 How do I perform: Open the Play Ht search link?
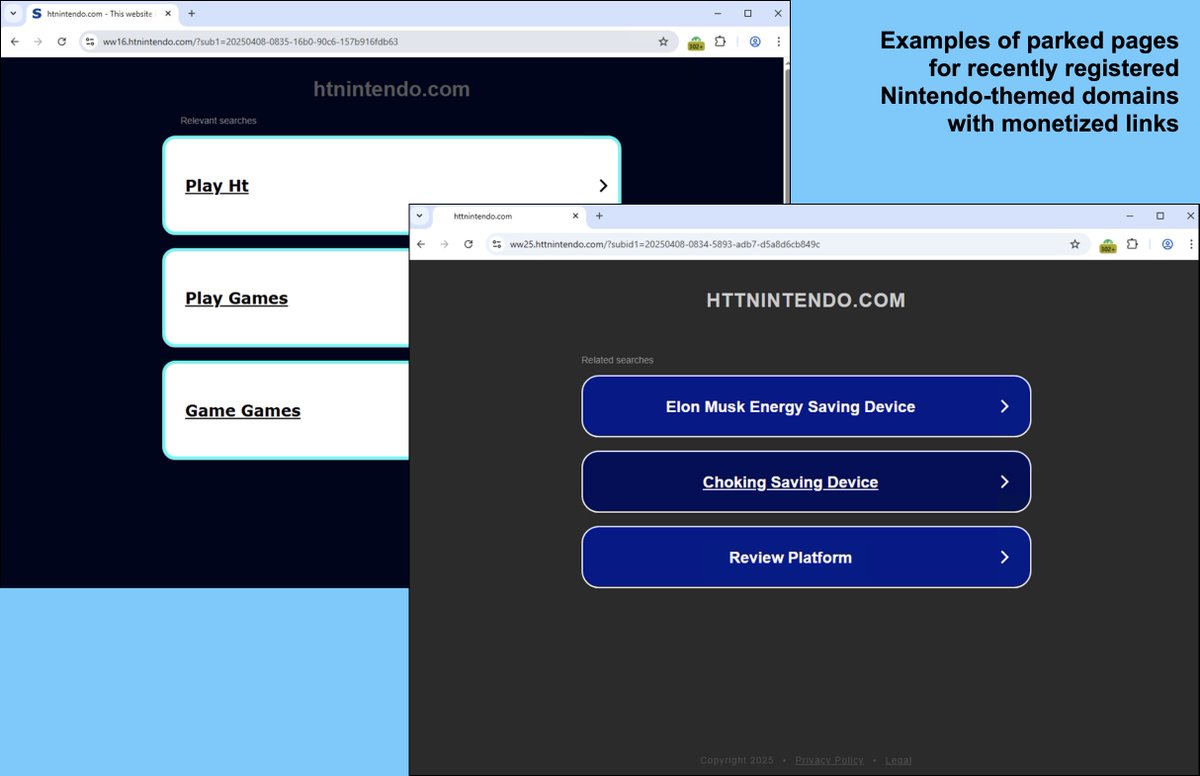[x=217, y=186]
